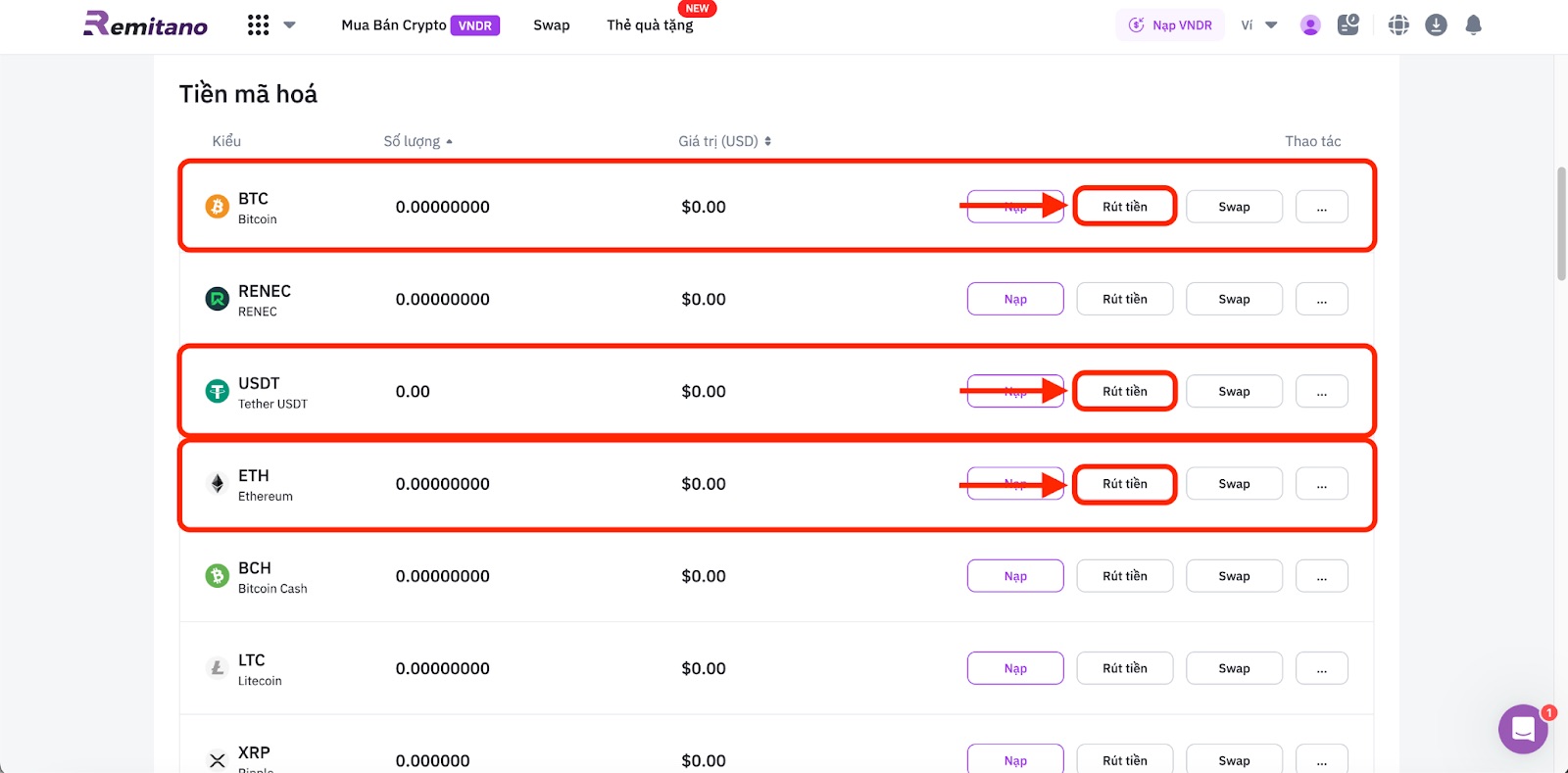
Task: Open the user profile avatar icon
Action: [1310, 25]
